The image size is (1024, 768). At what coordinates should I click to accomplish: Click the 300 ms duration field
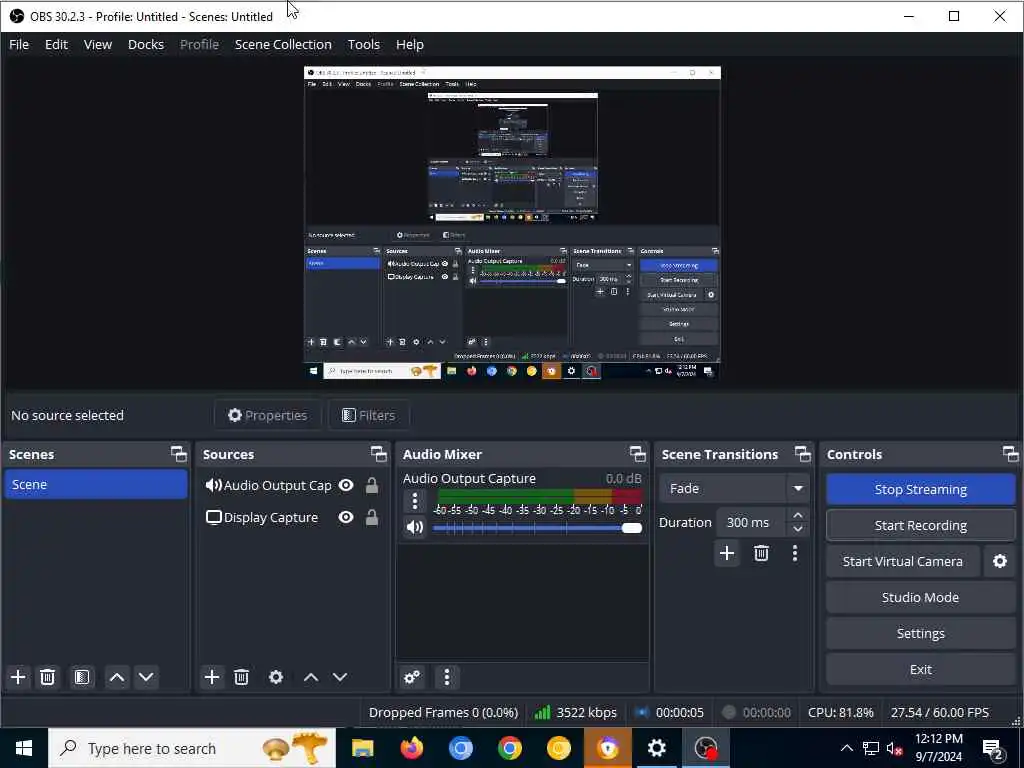[751, 522]
